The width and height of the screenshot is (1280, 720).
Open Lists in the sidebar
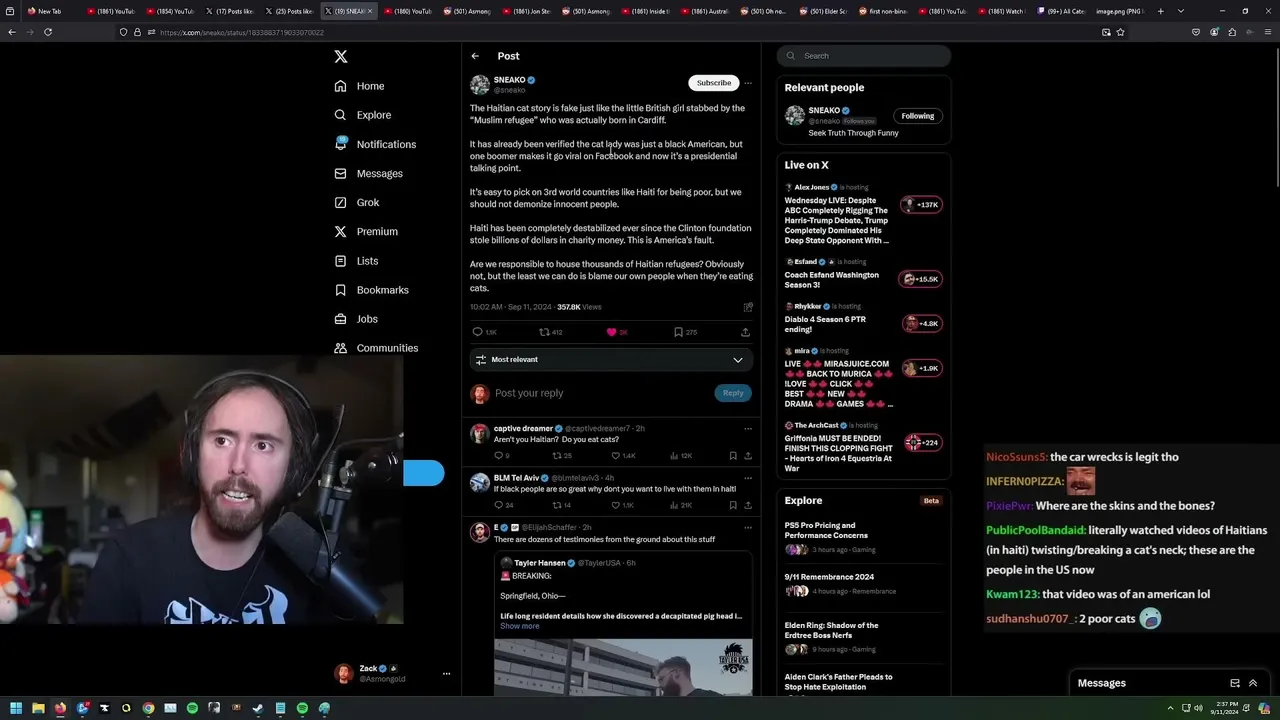point(356,261)
